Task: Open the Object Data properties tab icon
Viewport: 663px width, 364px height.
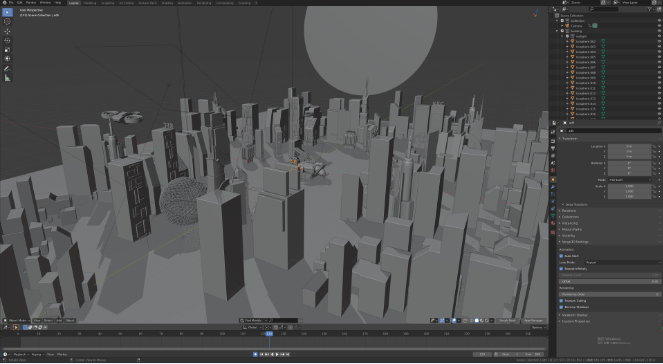Action: pos(553,216)
